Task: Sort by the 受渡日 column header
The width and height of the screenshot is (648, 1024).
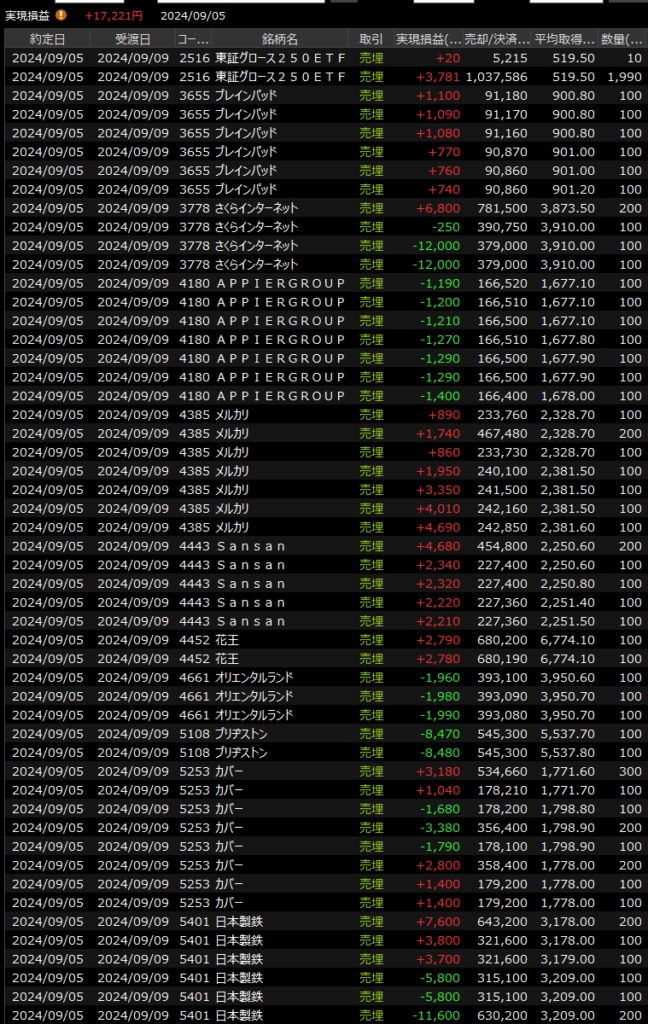Action: tap(132, 39)
